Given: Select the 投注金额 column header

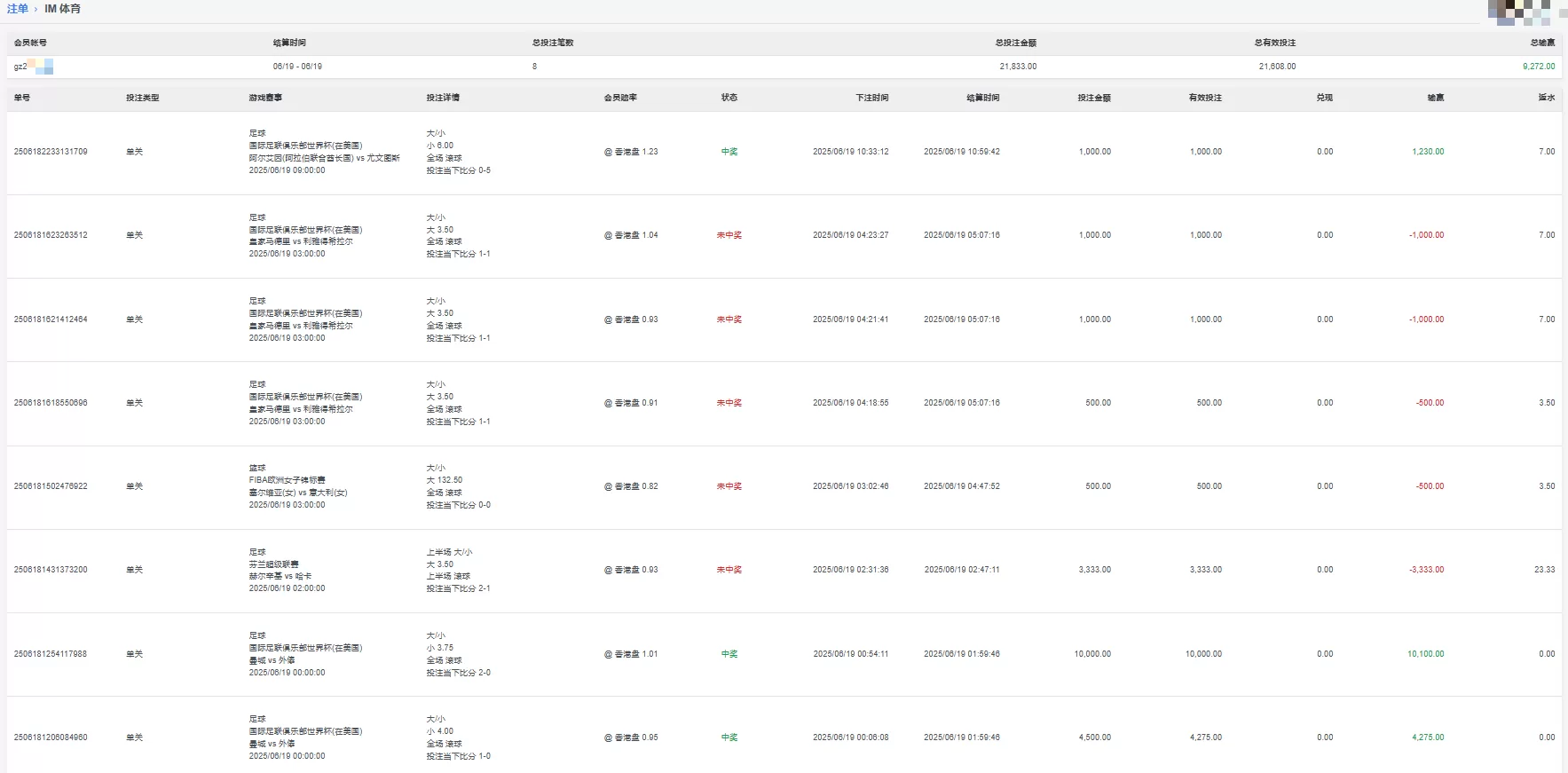Looking at the screenshot, I should pos(1094,98).
